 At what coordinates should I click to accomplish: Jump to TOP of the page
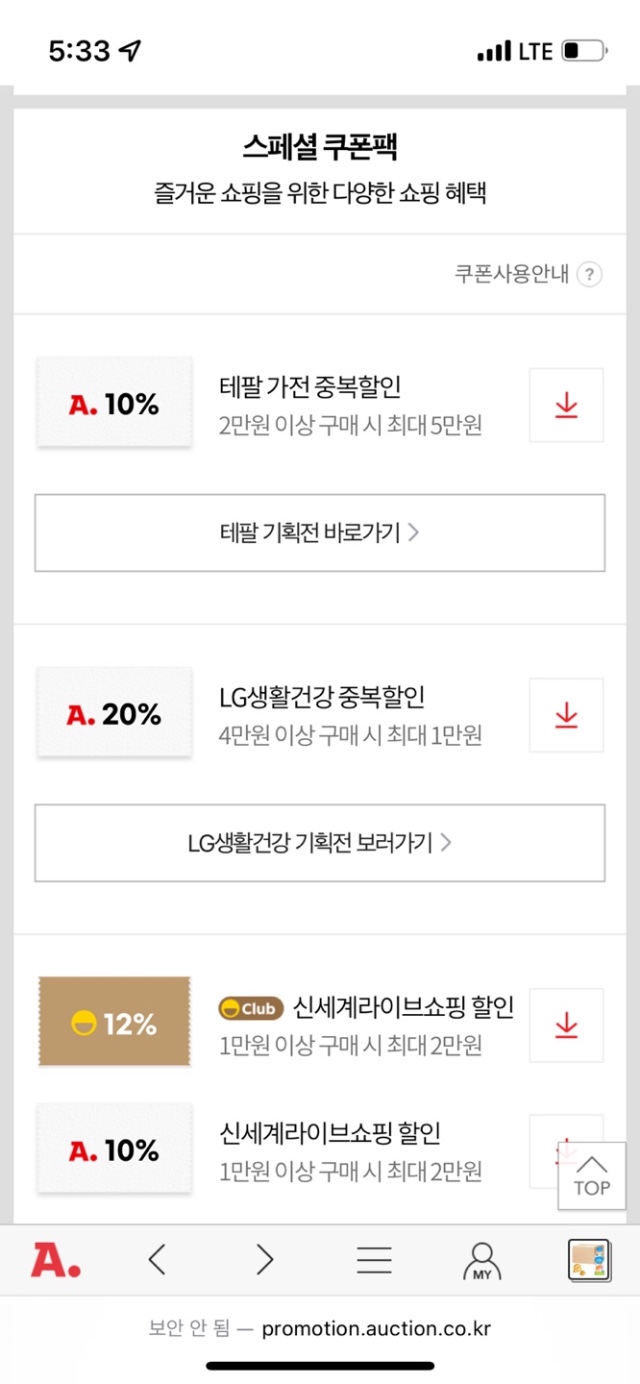591,1176
